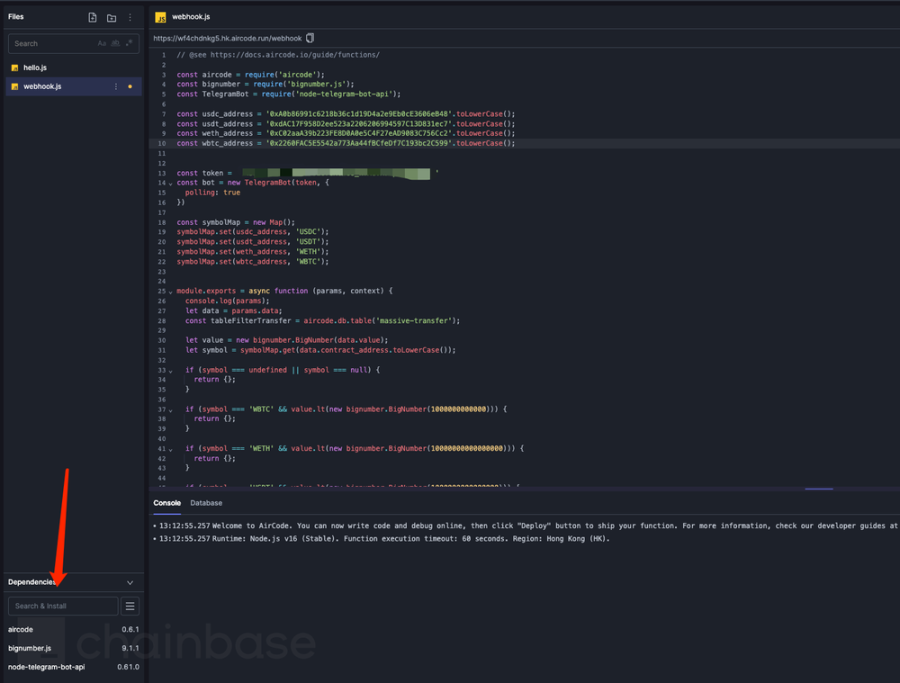The width and height of the screenshot is (900, 683).
Task: Toggle match case in file search
Action: 102,44
